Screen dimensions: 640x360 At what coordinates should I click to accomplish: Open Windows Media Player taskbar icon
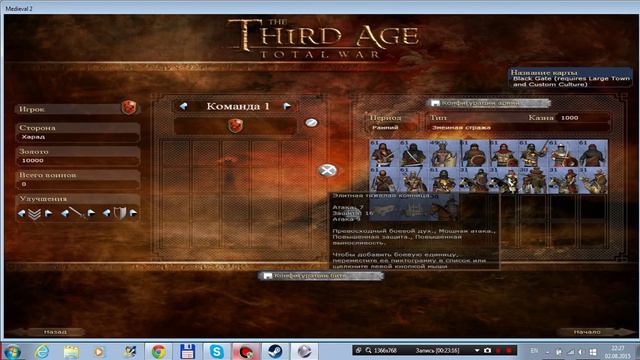(99, 351)
